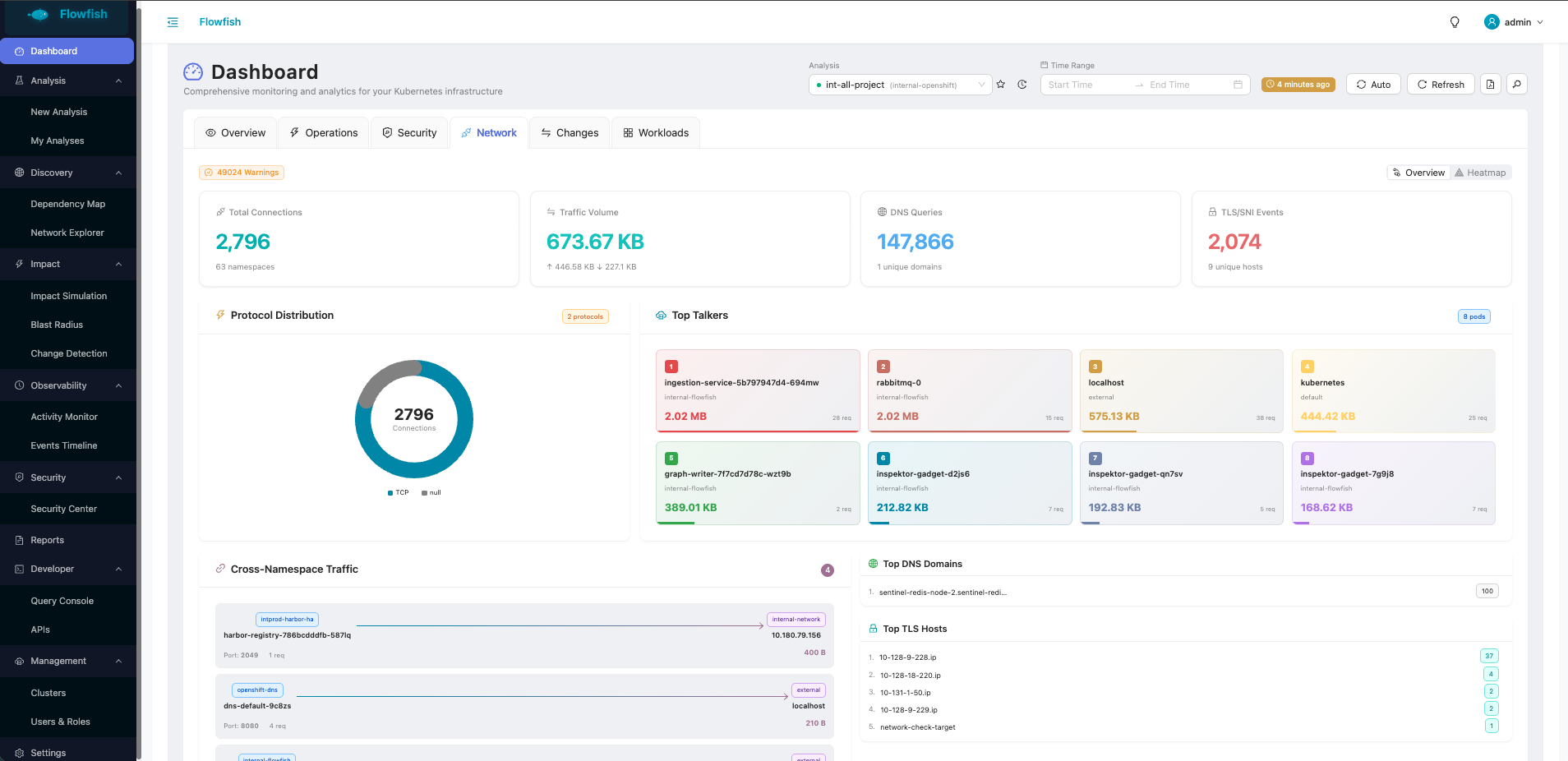Open the Changes tab
This screenshot has width=1568, height=761.
pos(570,132)
